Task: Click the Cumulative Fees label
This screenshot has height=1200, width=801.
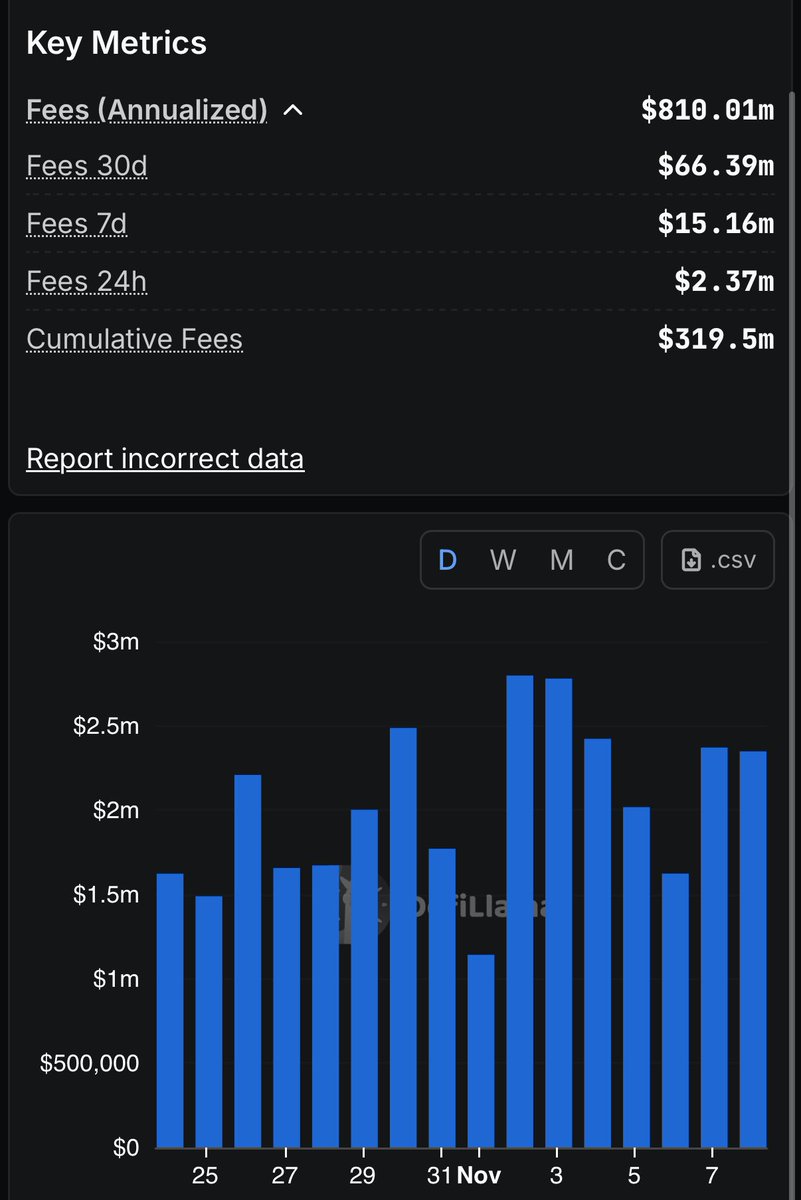Action: coord(135,340)
